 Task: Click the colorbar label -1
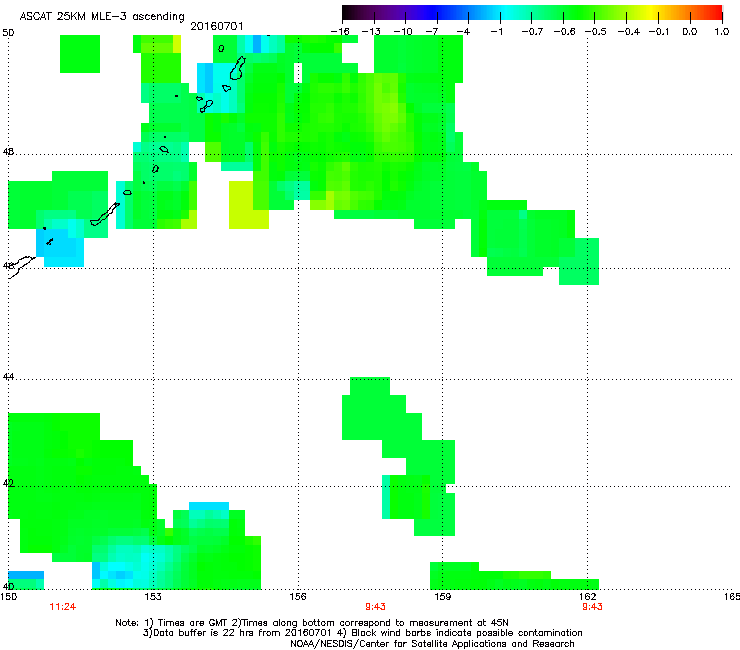click(496, 32)
